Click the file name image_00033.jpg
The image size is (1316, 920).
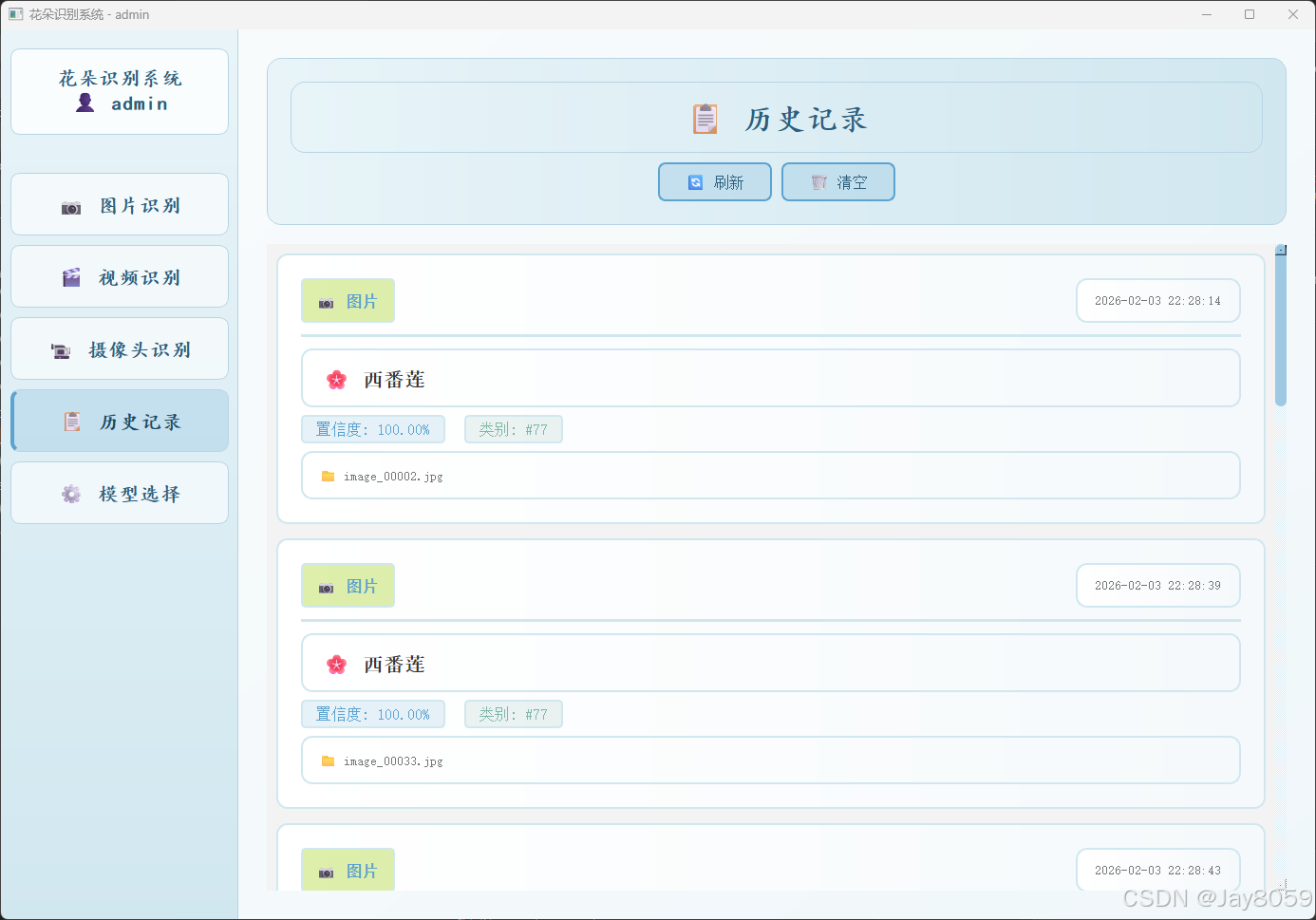[x=393, y=761]
